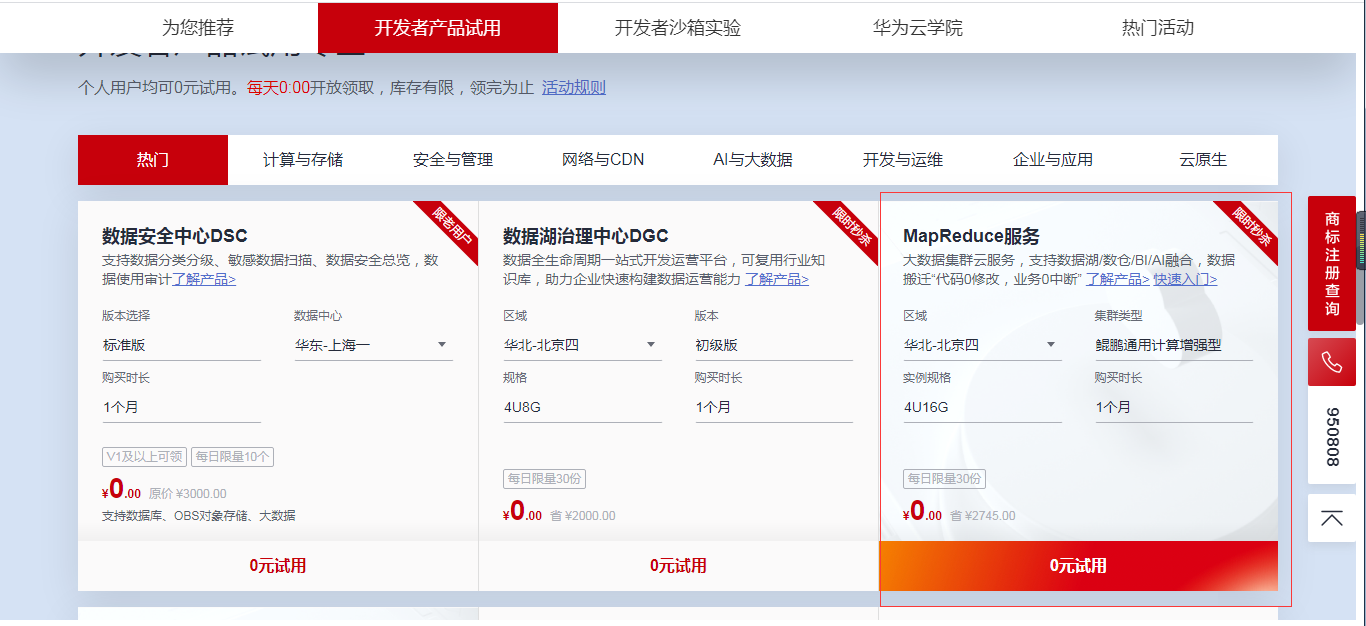1366x626 pixels.
Task: Click 鲲鹏通用计算增强型 cluster type field
Action: point(1174,345)
